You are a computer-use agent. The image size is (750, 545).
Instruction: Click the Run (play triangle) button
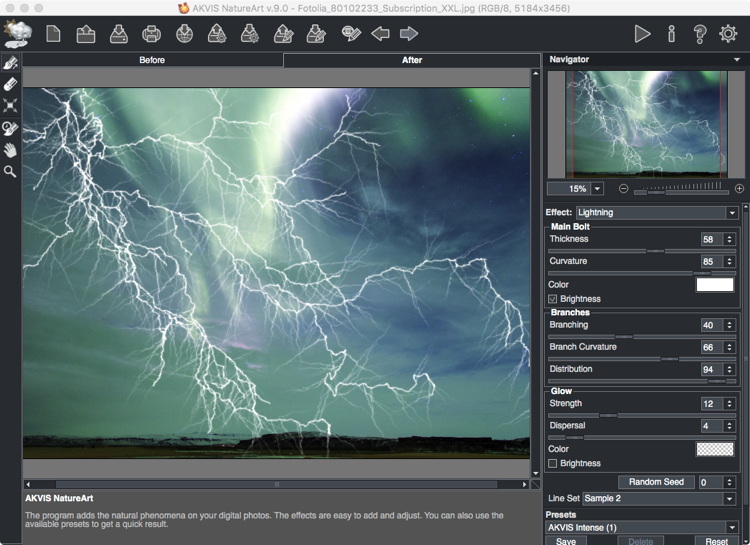click(x=642, y=34)
